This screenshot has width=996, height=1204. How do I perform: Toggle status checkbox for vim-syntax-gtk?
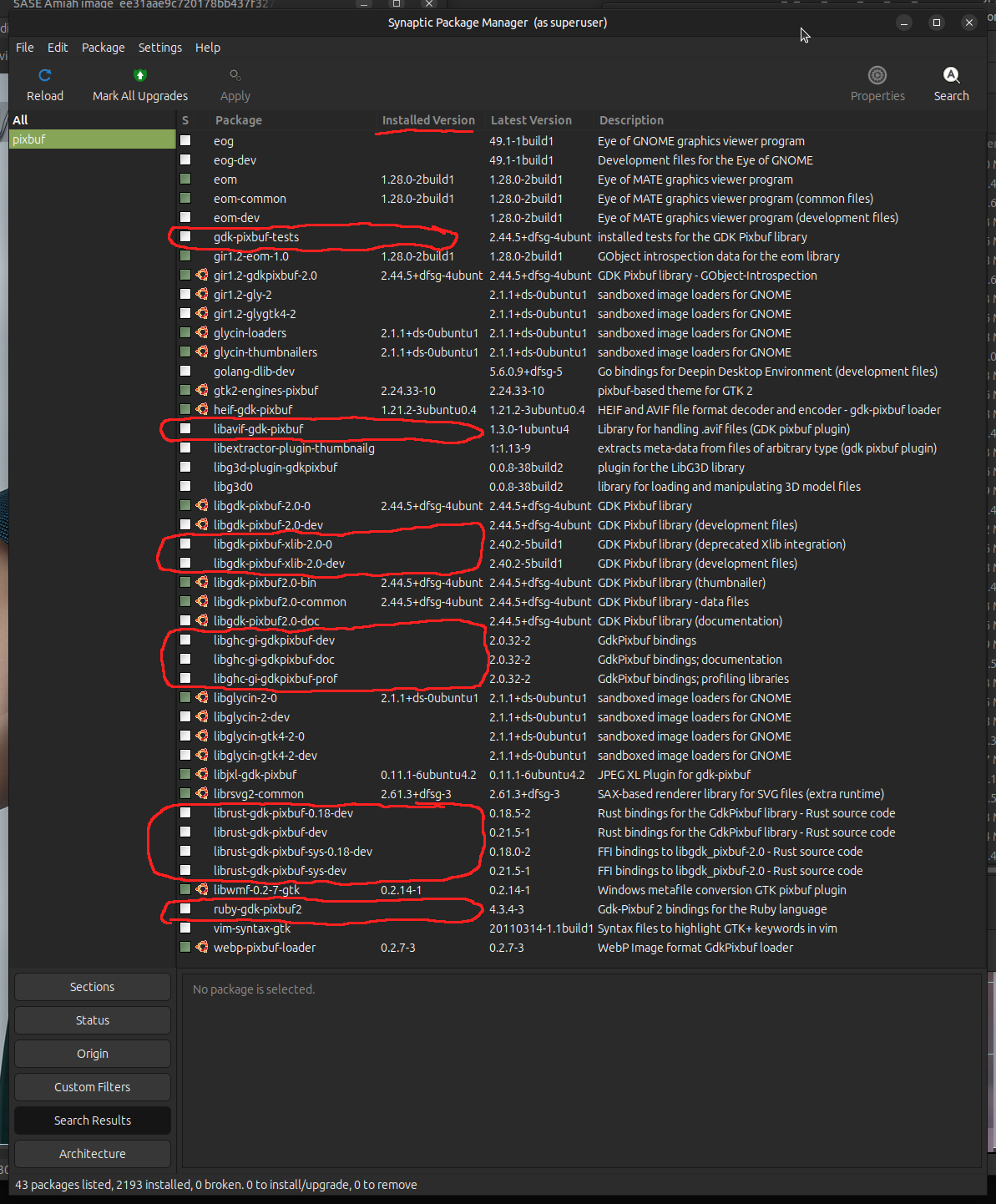[x=185, y=928]
